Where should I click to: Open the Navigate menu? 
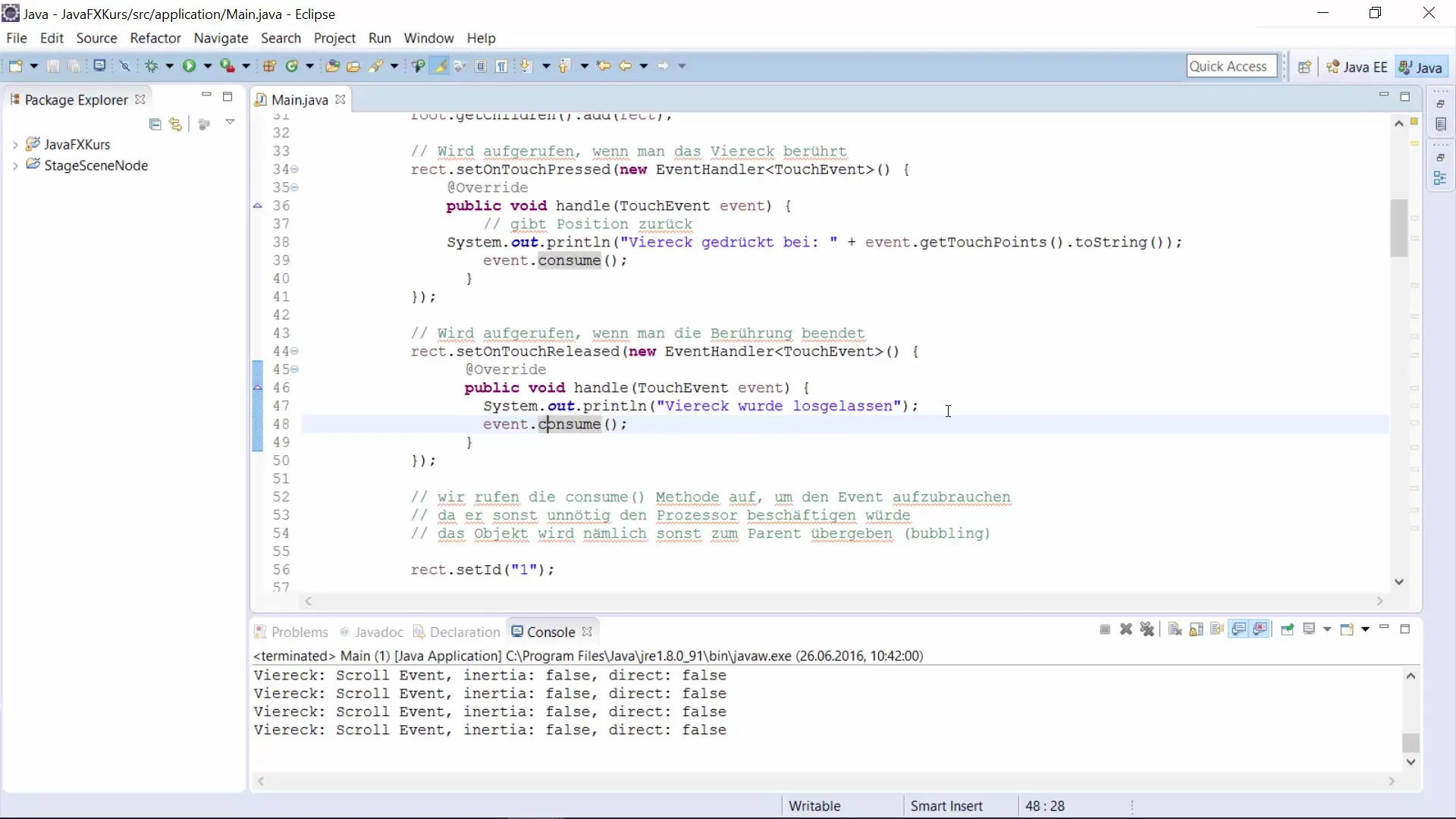coord(221,38)
